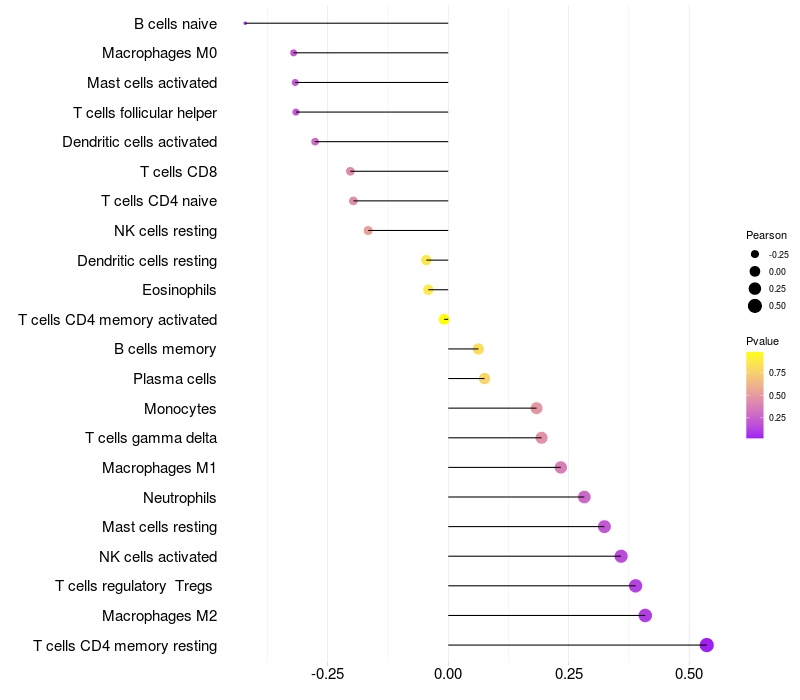Click the Mast cells resting data point
The width and height of the screenshot is (800, 700).
pyautogui.click(x=604, y=526)
